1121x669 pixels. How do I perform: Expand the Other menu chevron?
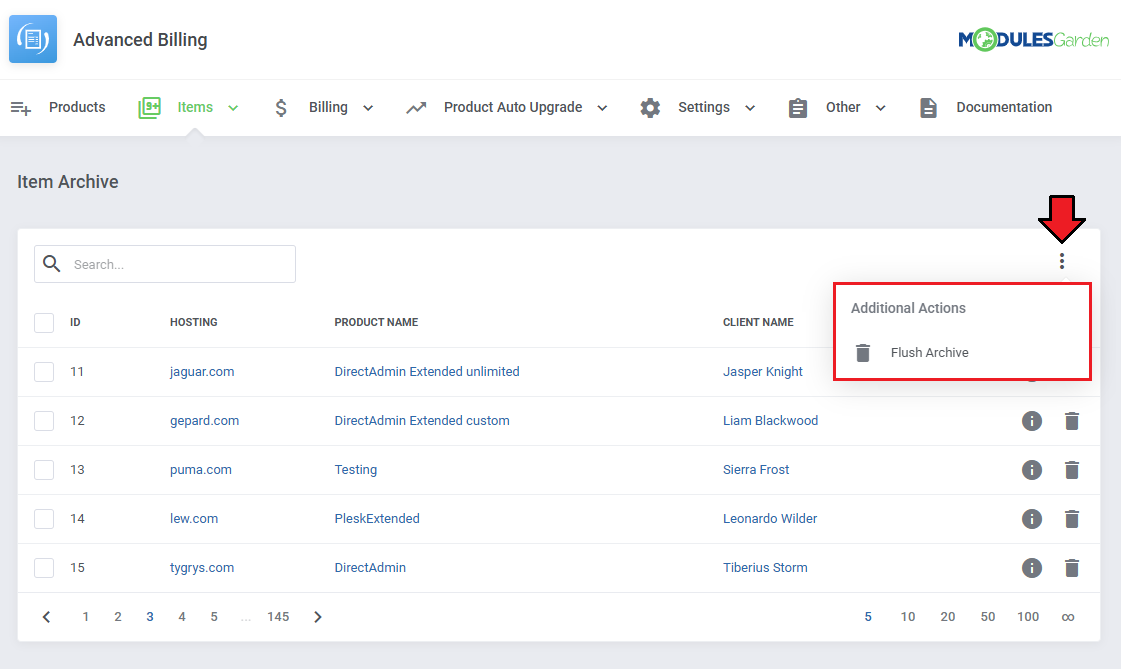tap(881, 108)
